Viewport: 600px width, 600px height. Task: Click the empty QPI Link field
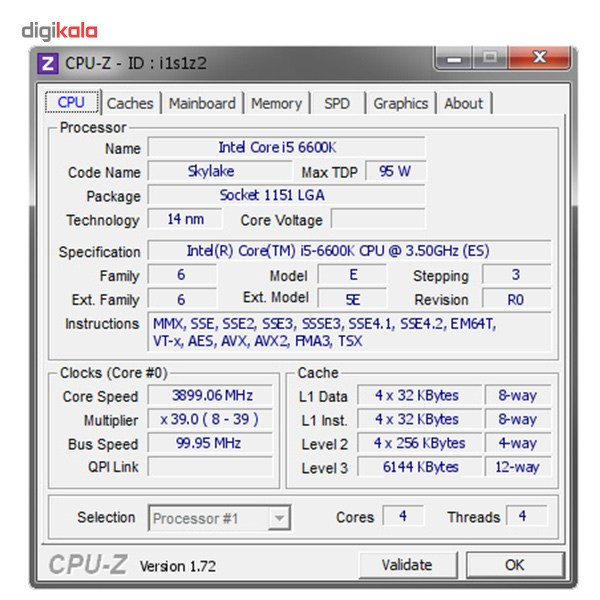[x=210, y=466]
